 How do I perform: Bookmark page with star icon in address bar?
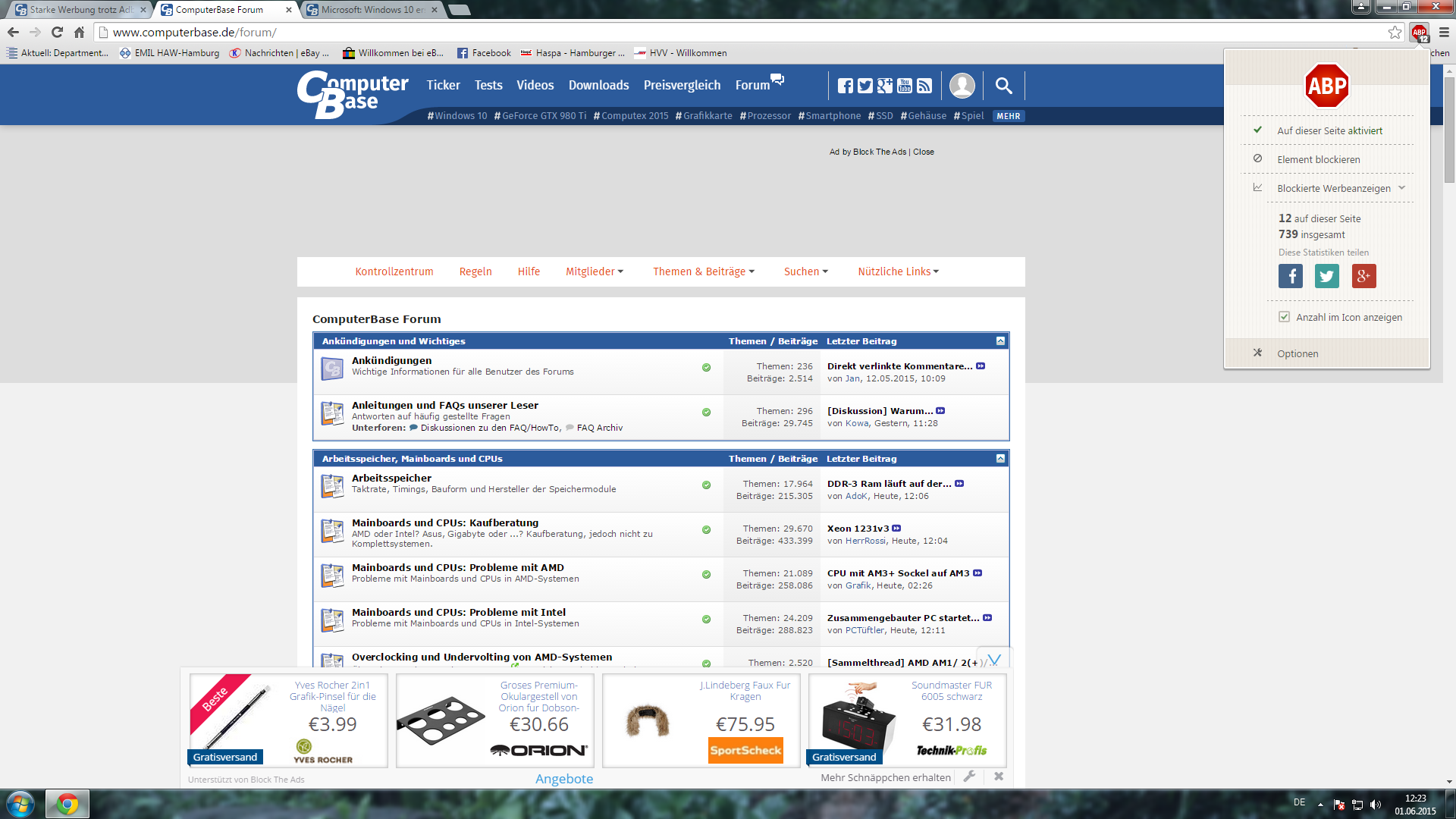1395,32
